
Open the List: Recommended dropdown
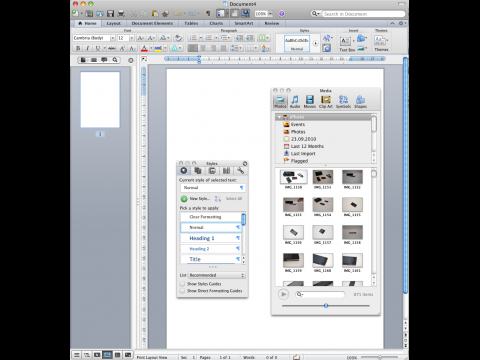pos(217,275)
